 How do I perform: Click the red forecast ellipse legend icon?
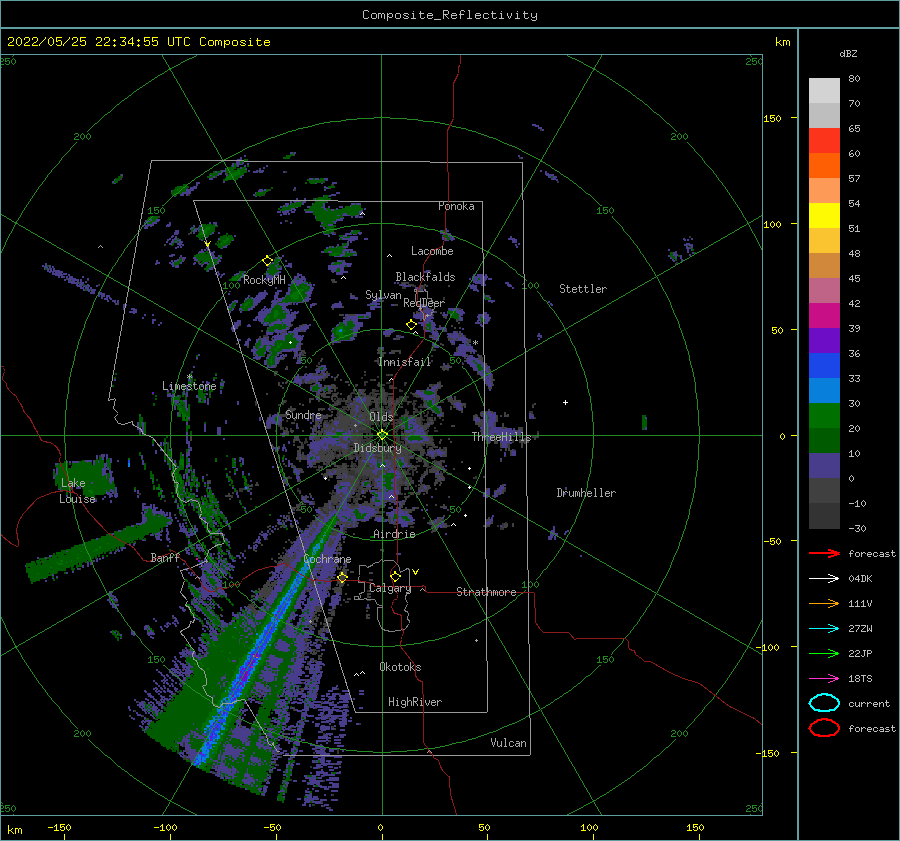(824, 728)
